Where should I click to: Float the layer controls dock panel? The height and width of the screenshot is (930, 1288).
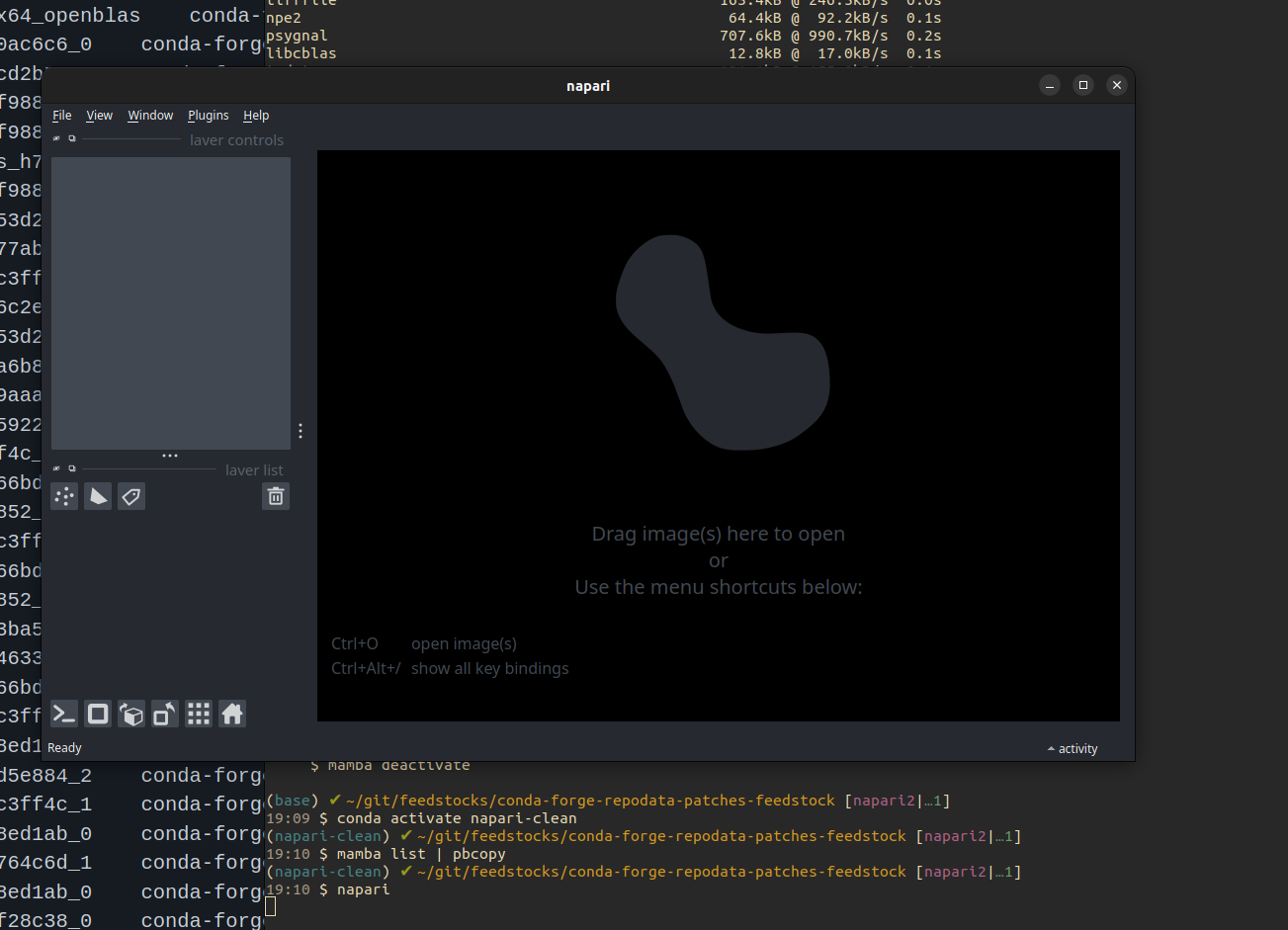click(x=72, y=139)
